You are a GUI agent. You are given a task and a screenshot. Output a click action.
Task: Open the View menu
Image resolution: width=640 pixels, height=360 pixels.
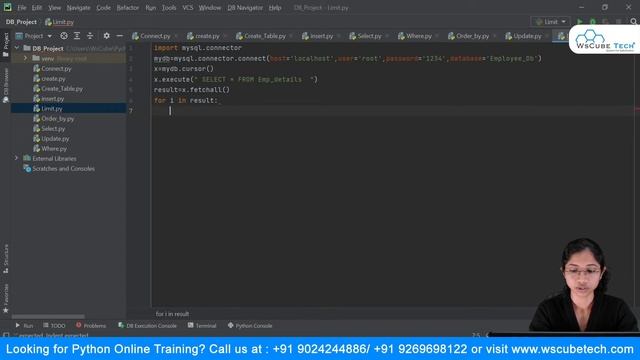[54, 8]
